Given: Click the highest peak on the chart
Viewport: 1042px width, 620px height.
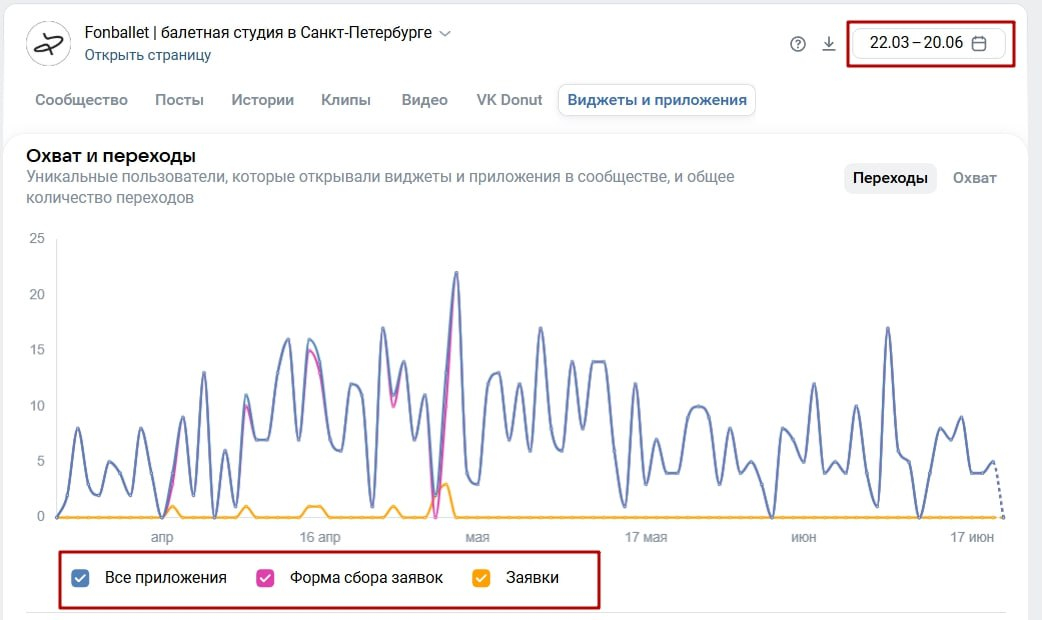Looking at the screenshot, I should coord(456,272).
